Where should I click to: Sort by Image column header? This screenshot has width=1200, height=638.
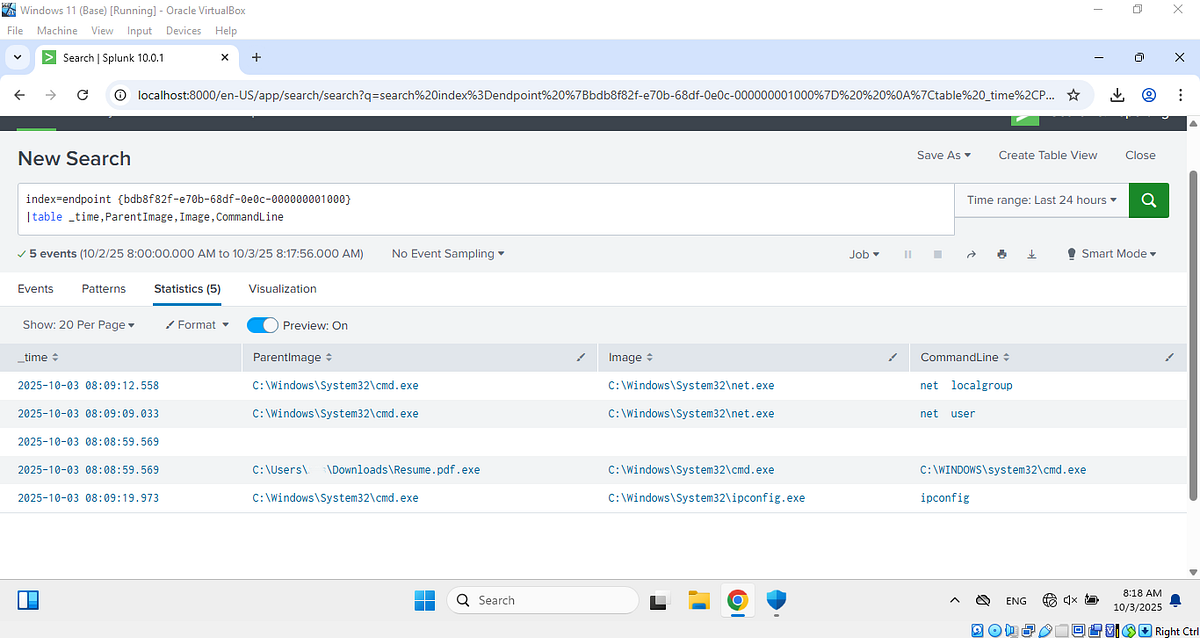pyautogui.click(x=630, y=357)
